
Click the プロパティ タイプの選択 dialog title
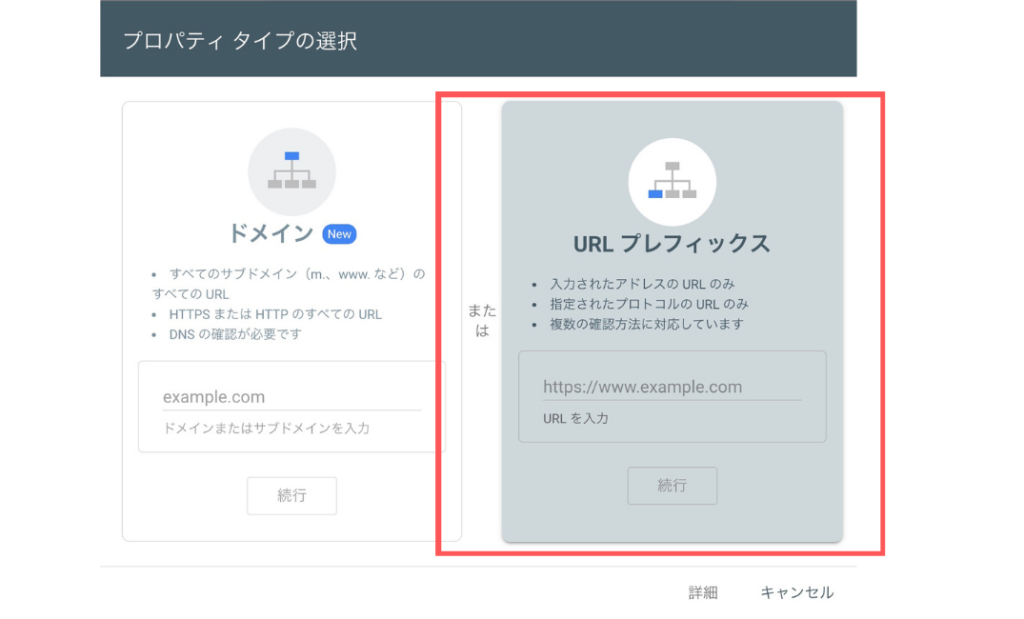239,41
